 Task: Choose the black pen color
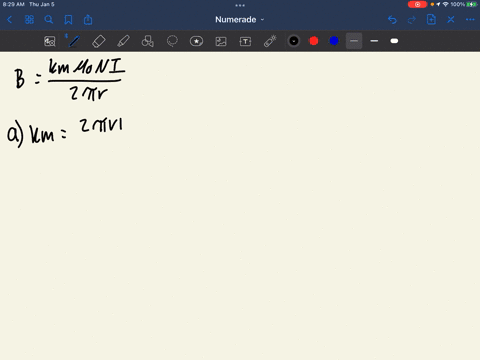tap(294, 41)
